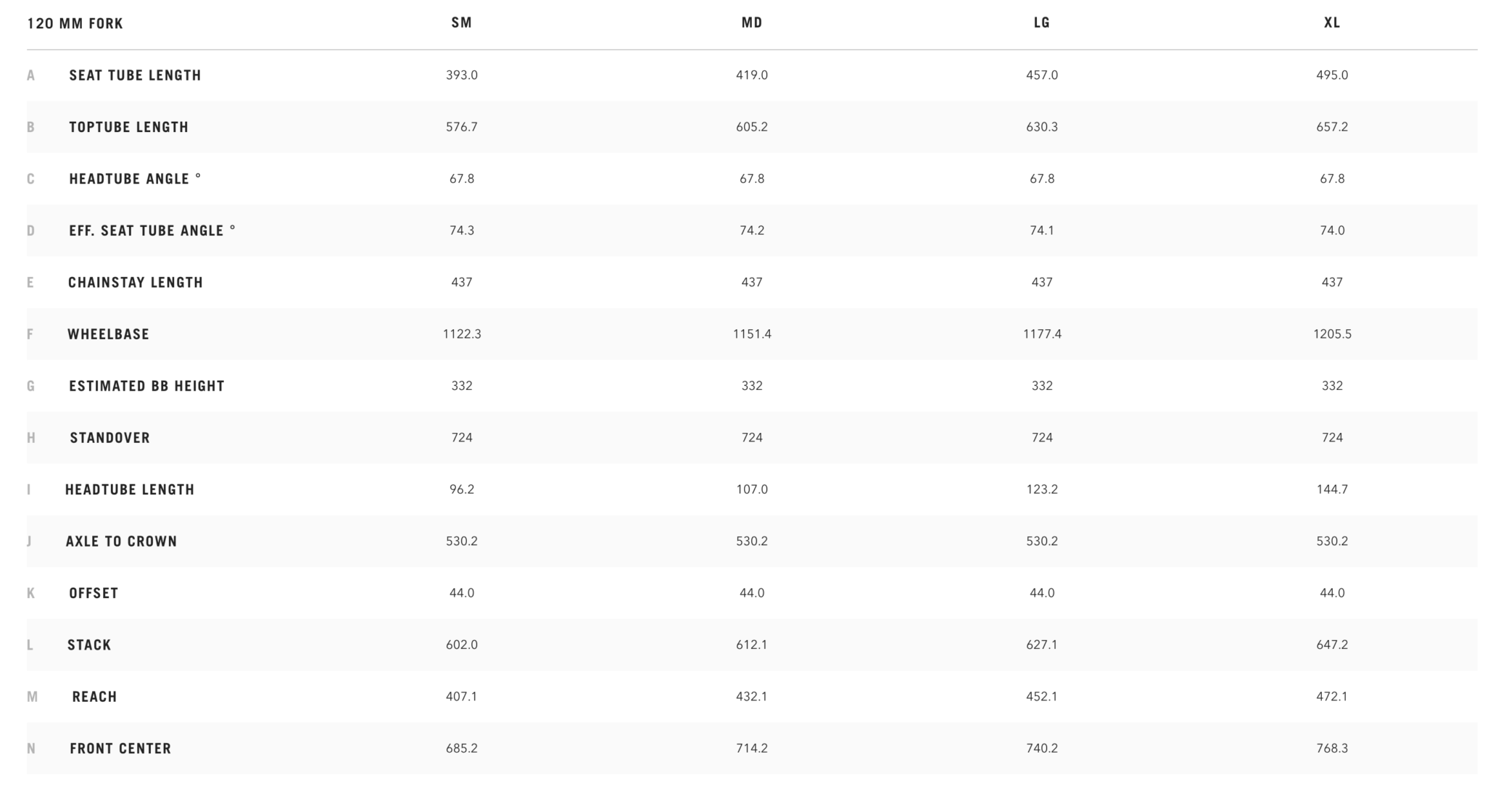Select the Standover row label
This screenshot has height=812, width=1485.
pyautogui.click(x=109, y=438)
